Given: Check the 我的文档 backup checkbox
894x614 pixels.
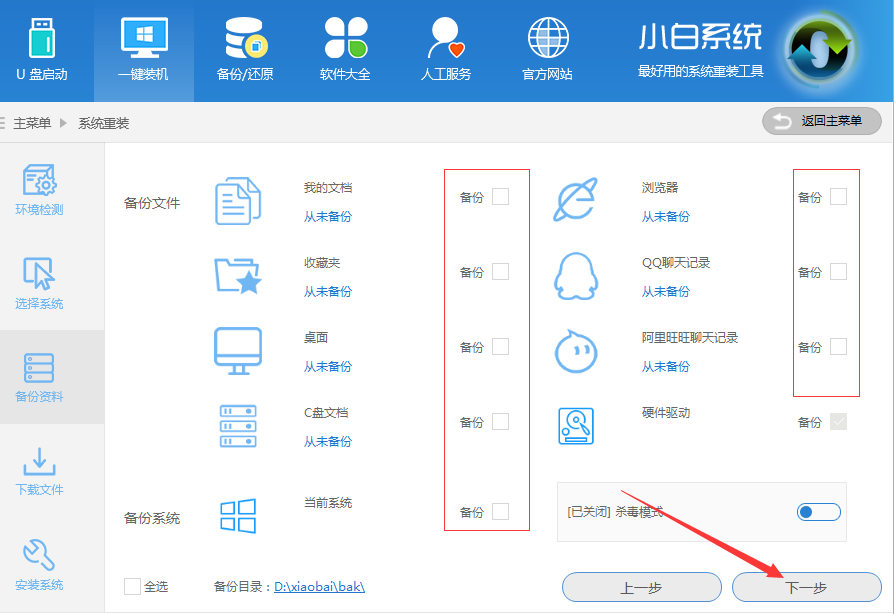Looking at the screenshot, I should click(500, 197).
